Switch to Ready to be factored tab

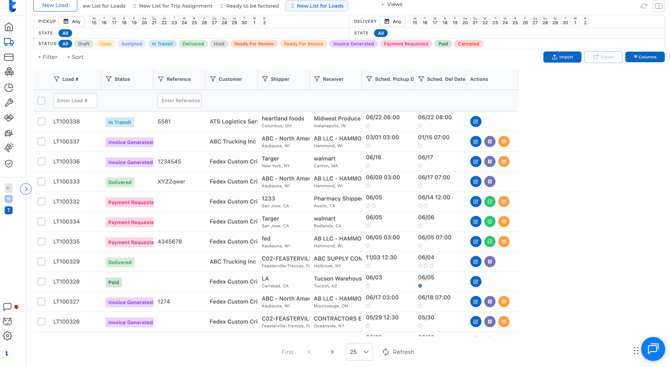point(249,6)
